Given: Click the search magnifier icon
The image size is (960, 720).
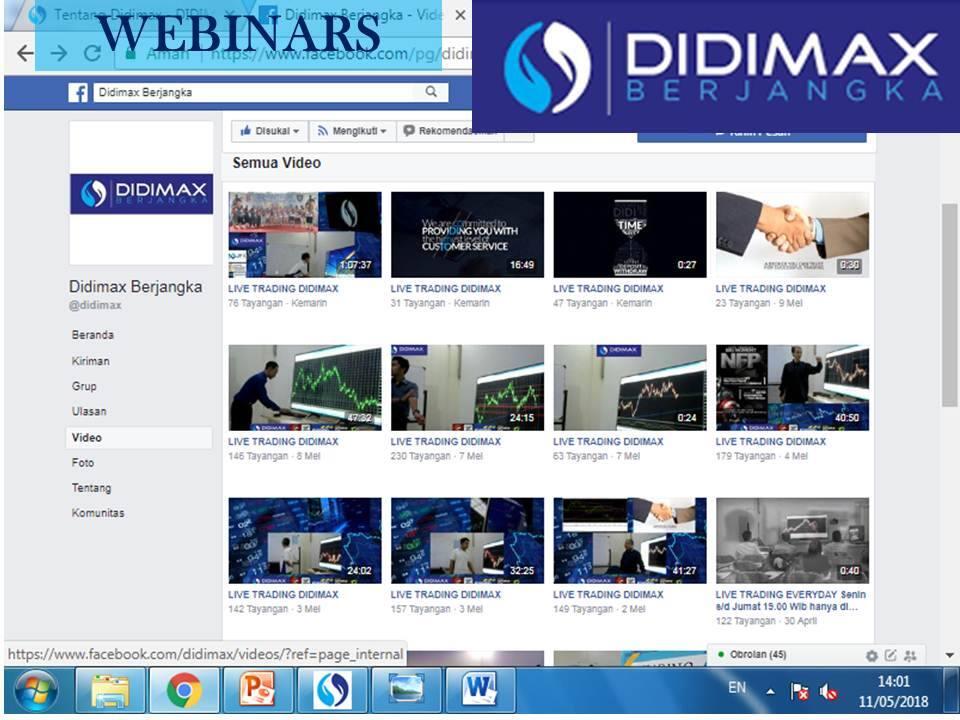Looking at the screenshot, I should pyautogui.click(x=431, y=92).
